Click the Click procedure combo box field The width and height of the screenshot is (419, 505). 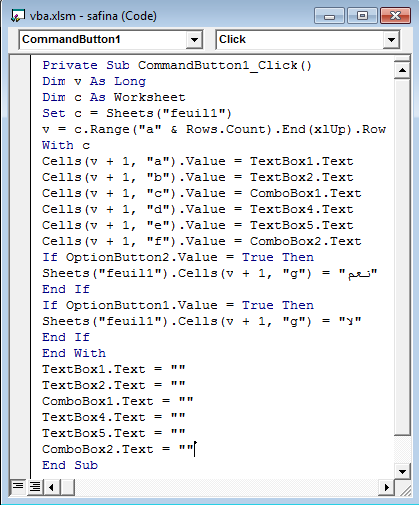pyautogui.click(x=308, y=40)
